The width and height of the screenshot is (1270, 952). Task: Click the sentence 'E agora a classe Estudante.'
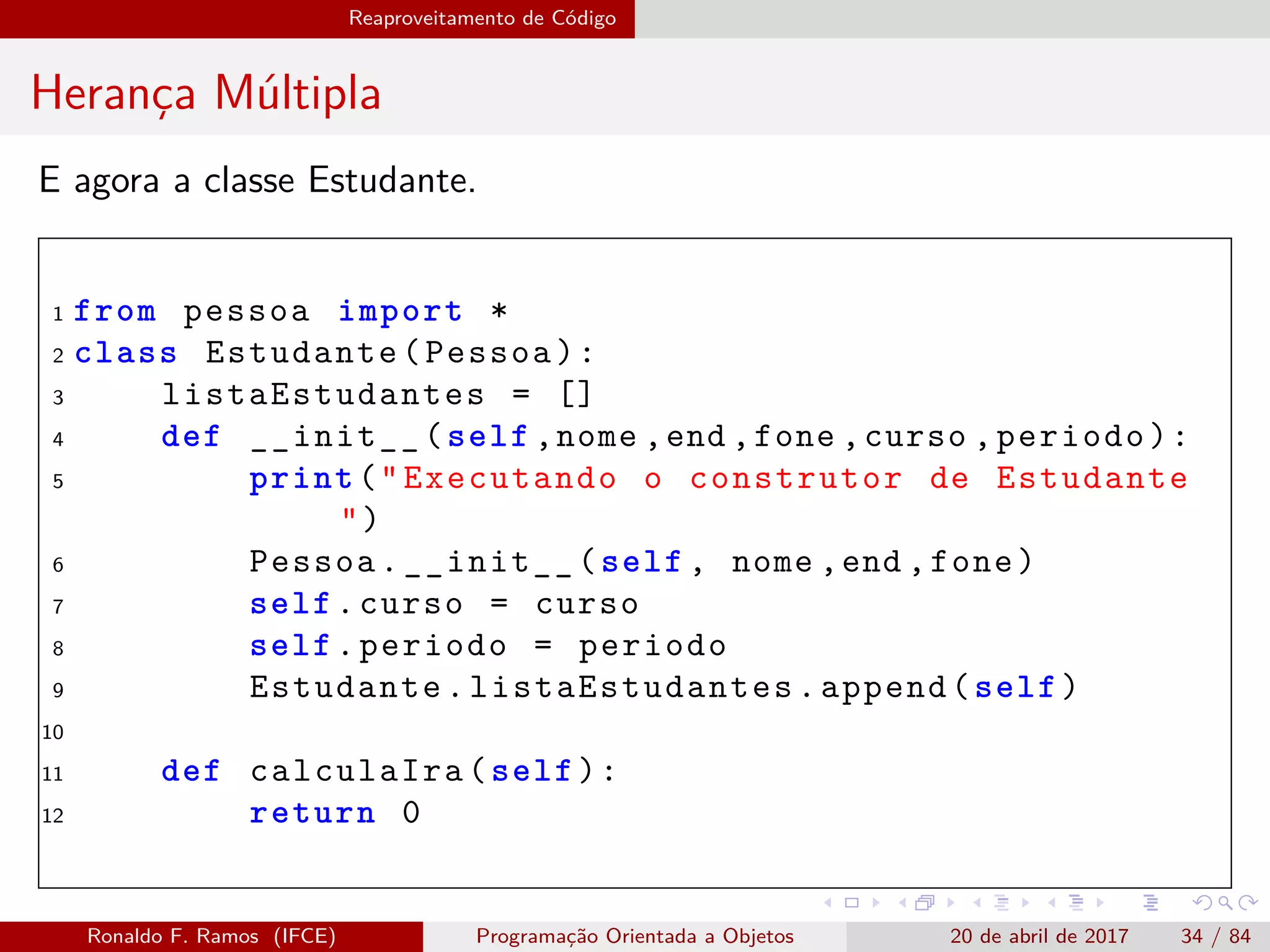257,180
